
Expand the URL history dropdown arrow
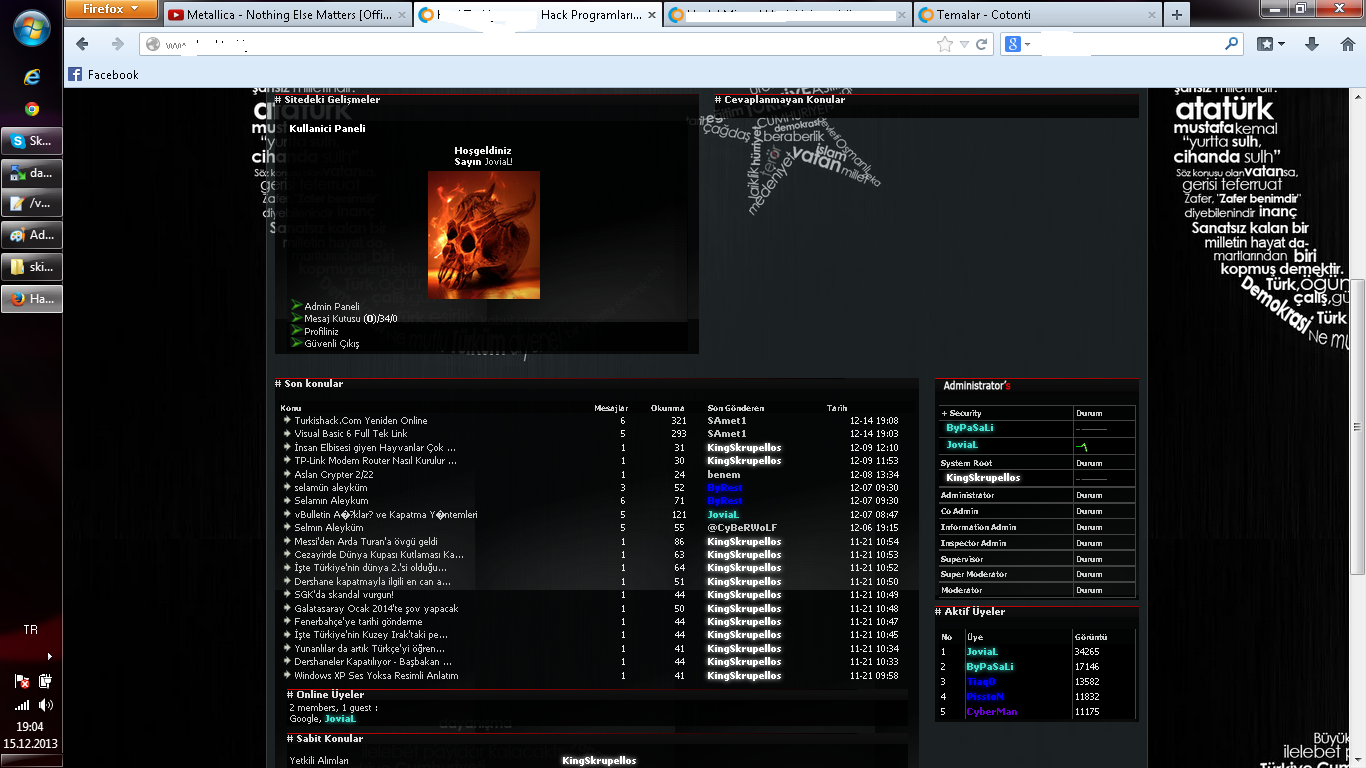coord(964,44)
